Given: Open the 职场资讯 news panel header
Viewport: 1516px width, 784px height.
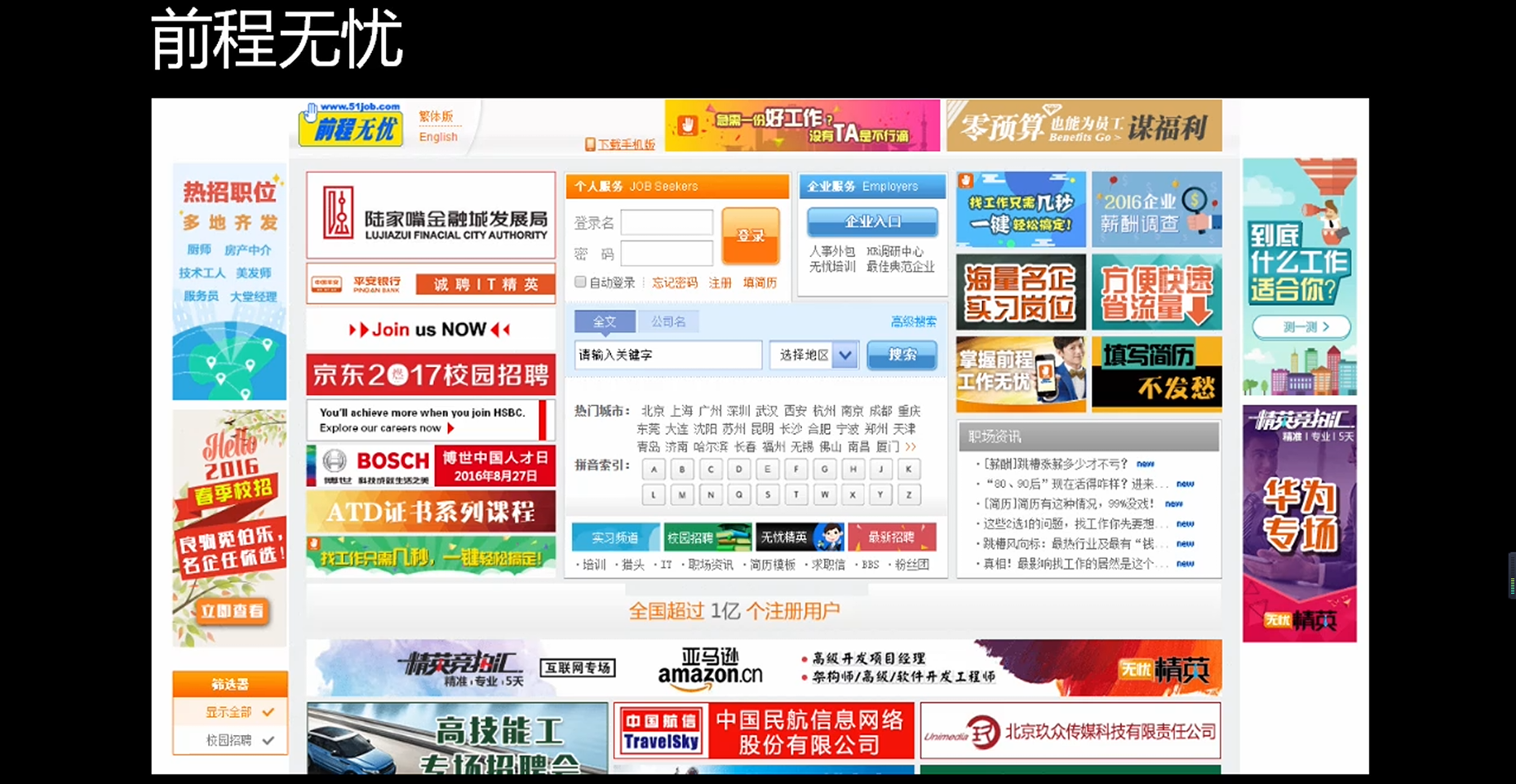Looking at the screenshot, I should [x=1088, y=436].
